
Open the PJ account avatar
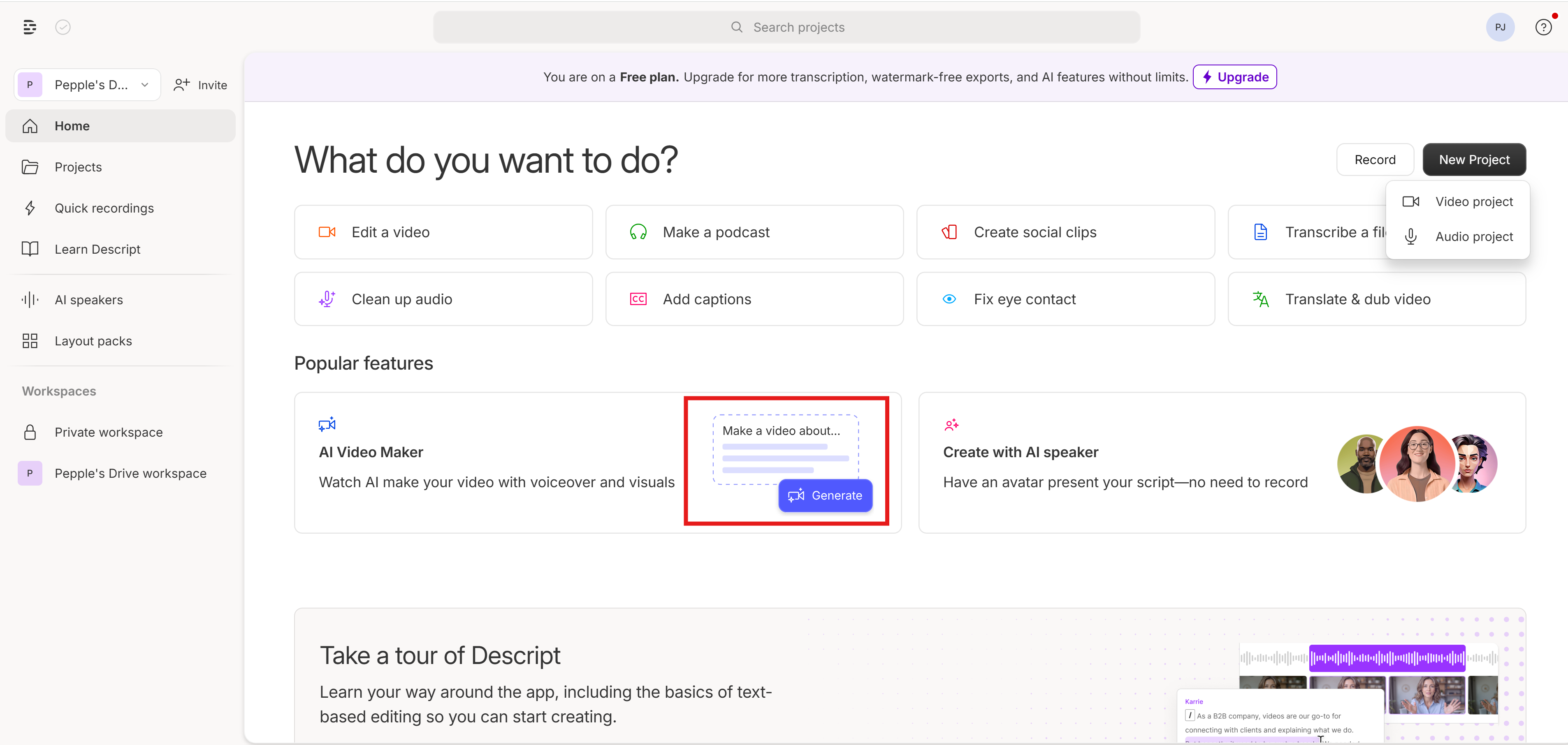pyautogui.click(x=1500, y=28)
